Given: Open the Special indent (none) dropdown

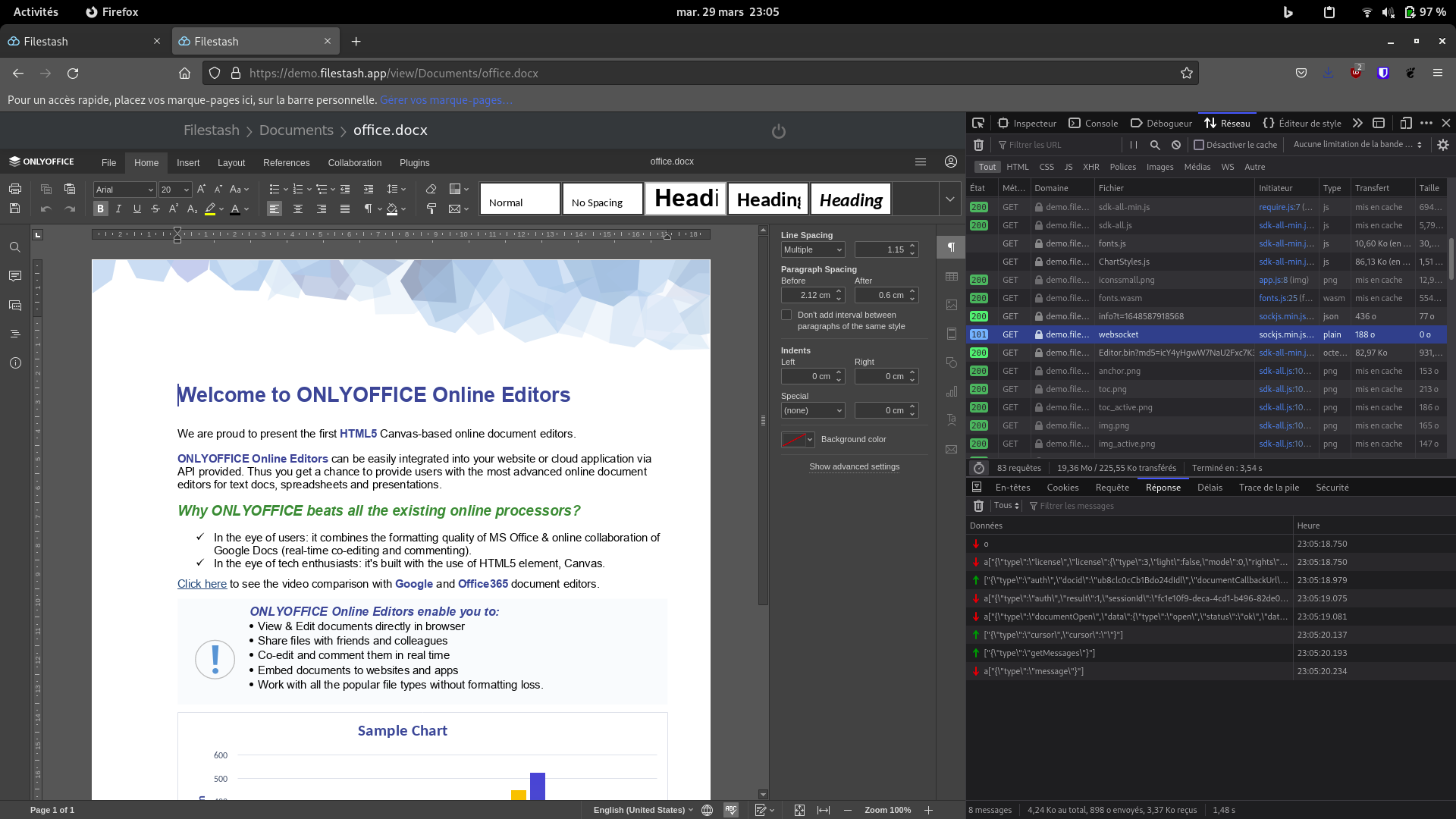Looking at the screenshot, I should pyautogui.click(x=813, y=410).
